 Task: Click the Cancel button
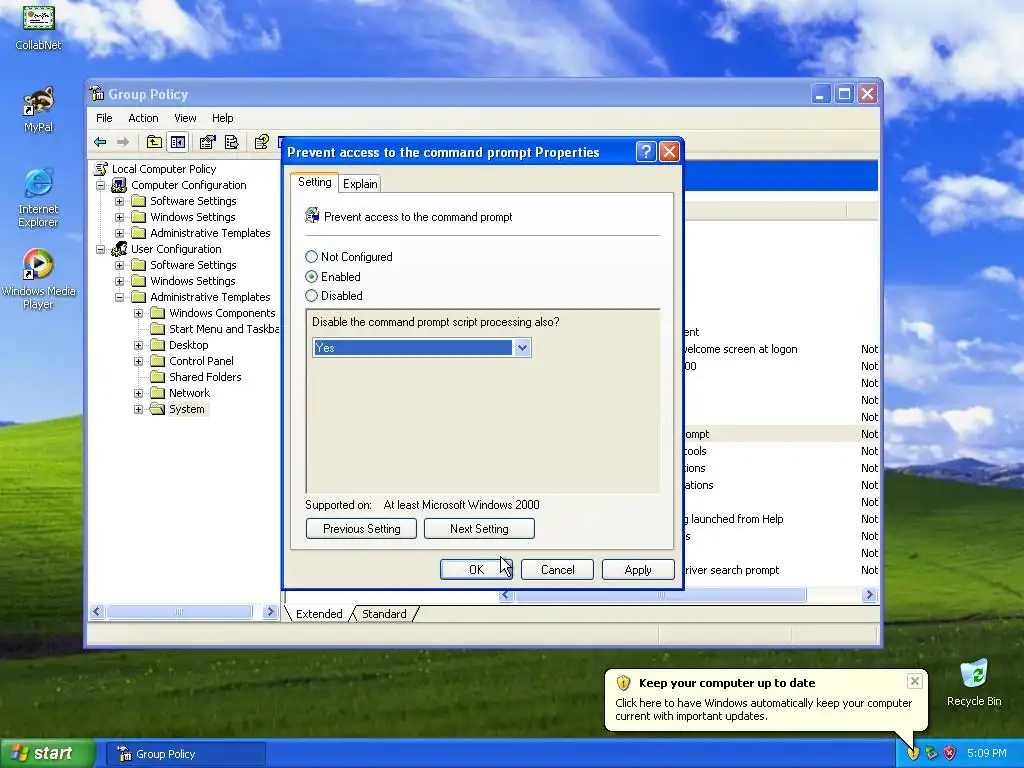click(x=557, y=569)
